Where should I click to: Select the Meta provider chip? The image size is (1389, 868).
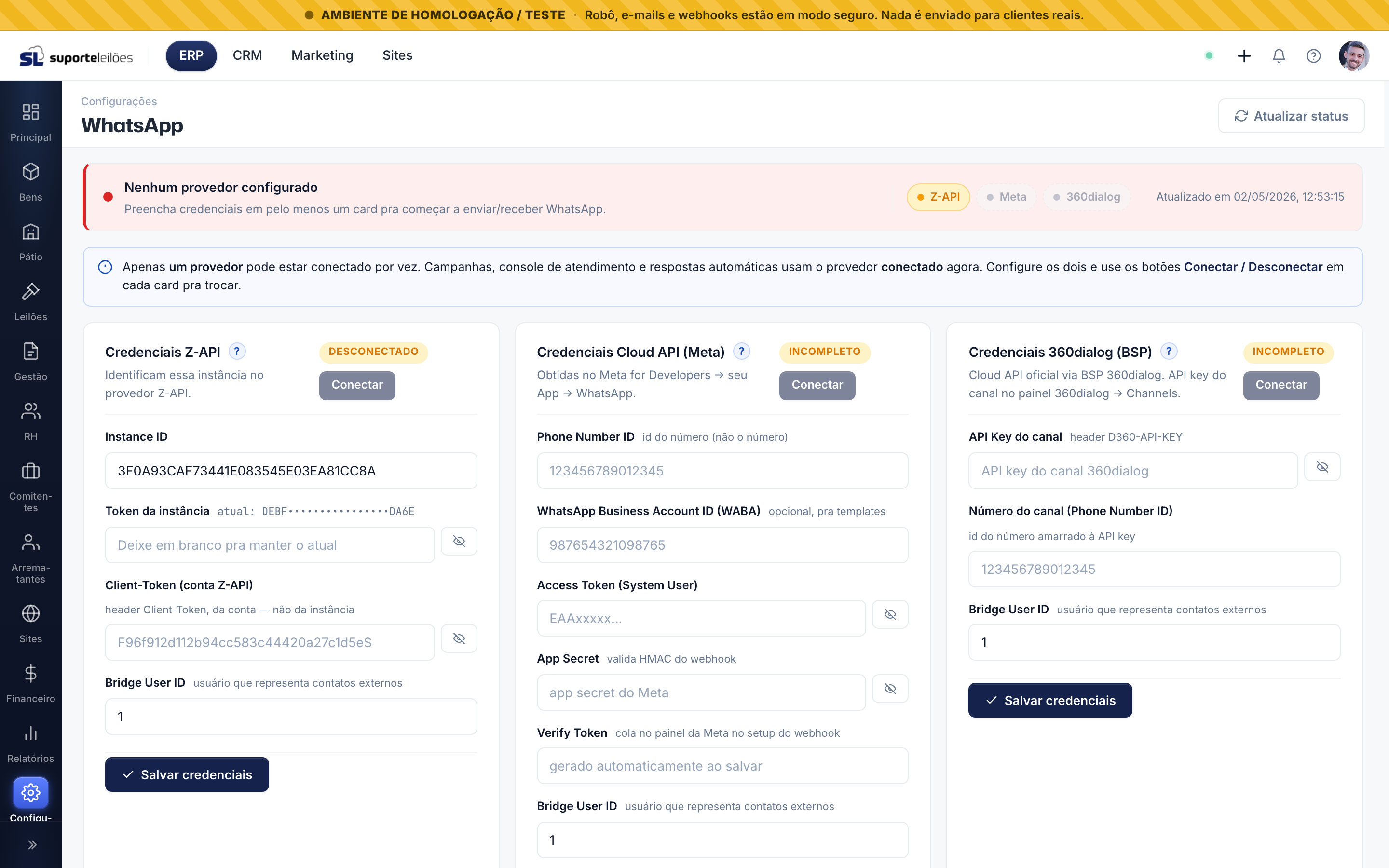[1006, 197]
